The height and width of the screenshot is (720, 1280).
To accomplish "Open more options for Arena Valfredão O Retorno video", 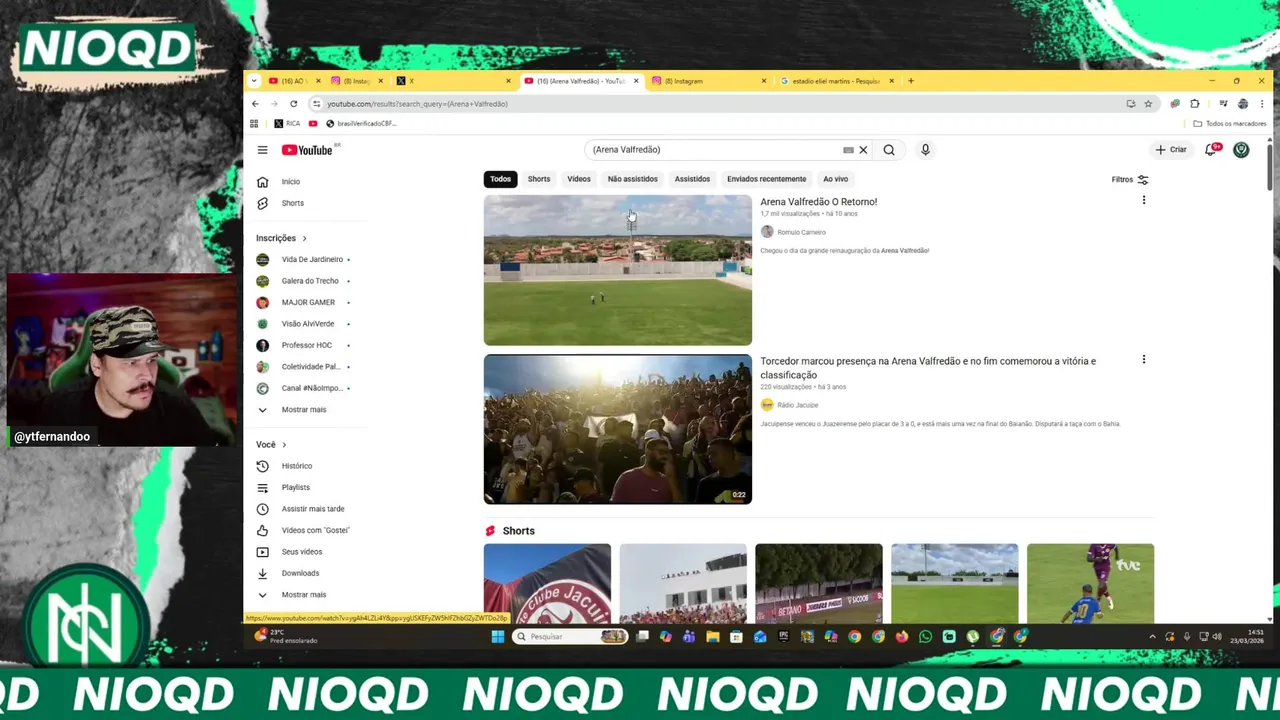I will (1144, 200).
